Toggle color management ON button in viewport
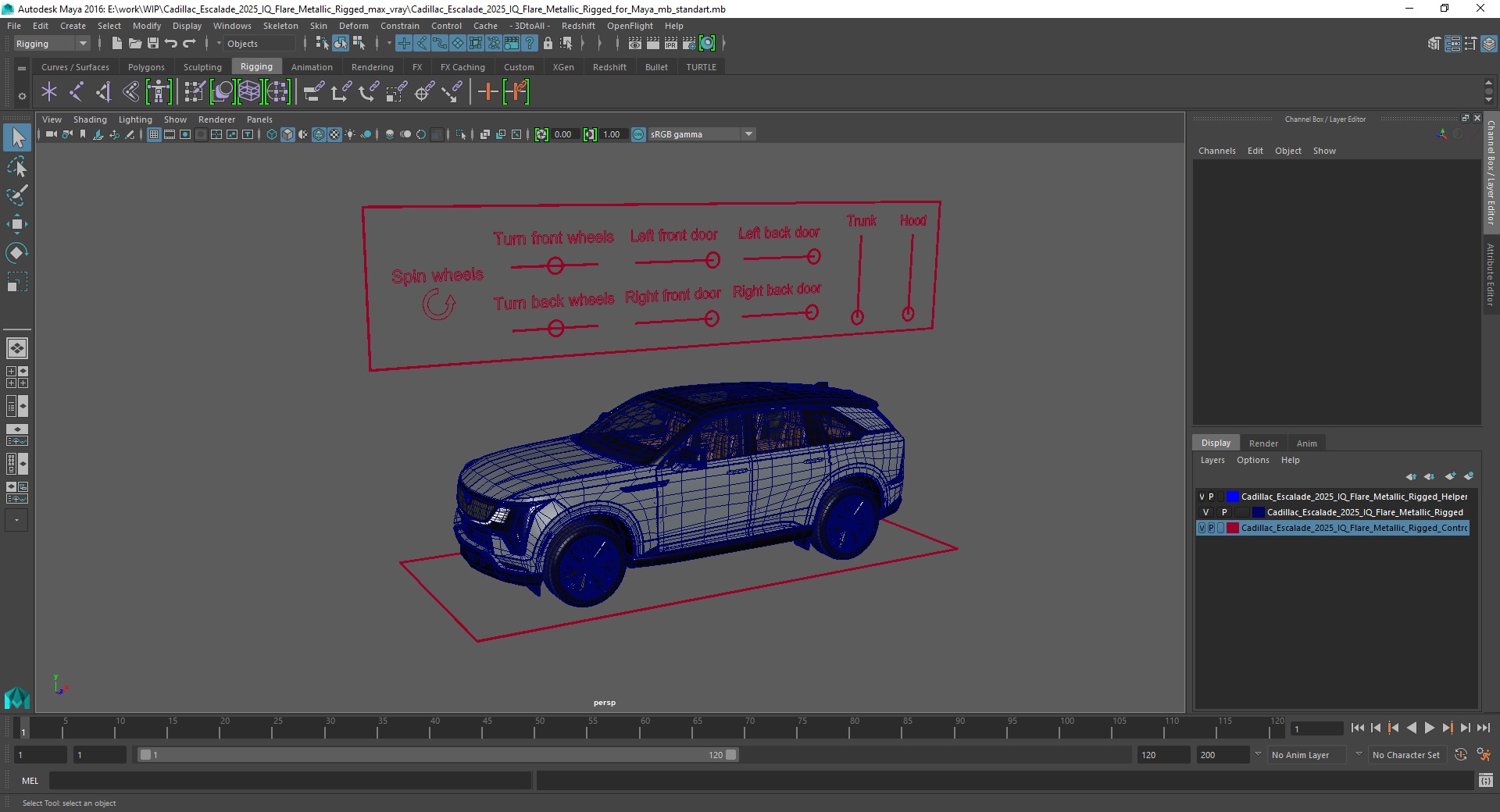 point(638,134)
